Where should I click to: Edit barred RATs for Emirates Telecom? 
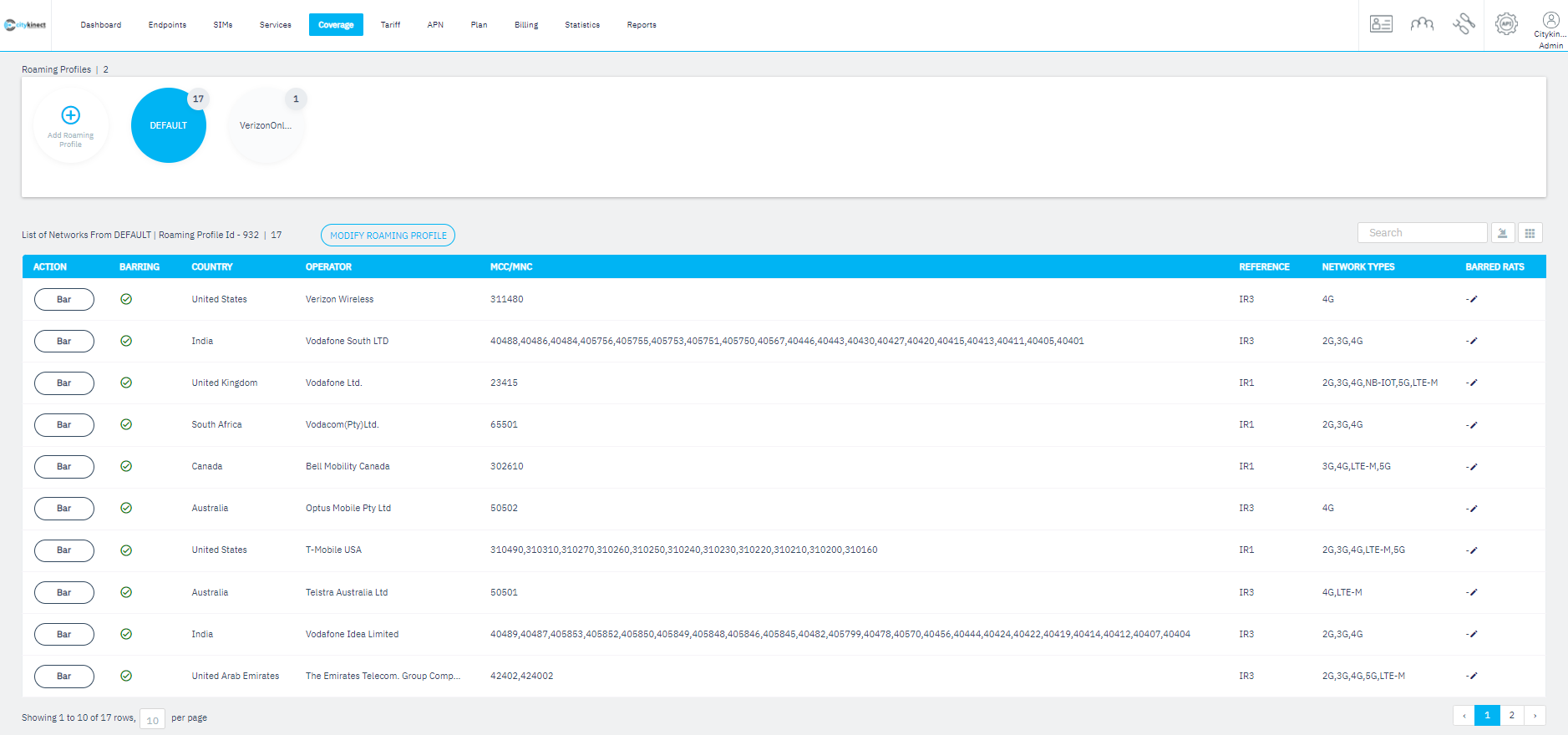(1472, 676)
